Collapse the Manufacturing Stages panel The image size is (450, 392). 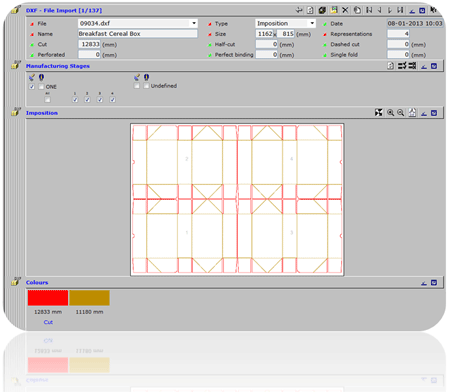424,66
